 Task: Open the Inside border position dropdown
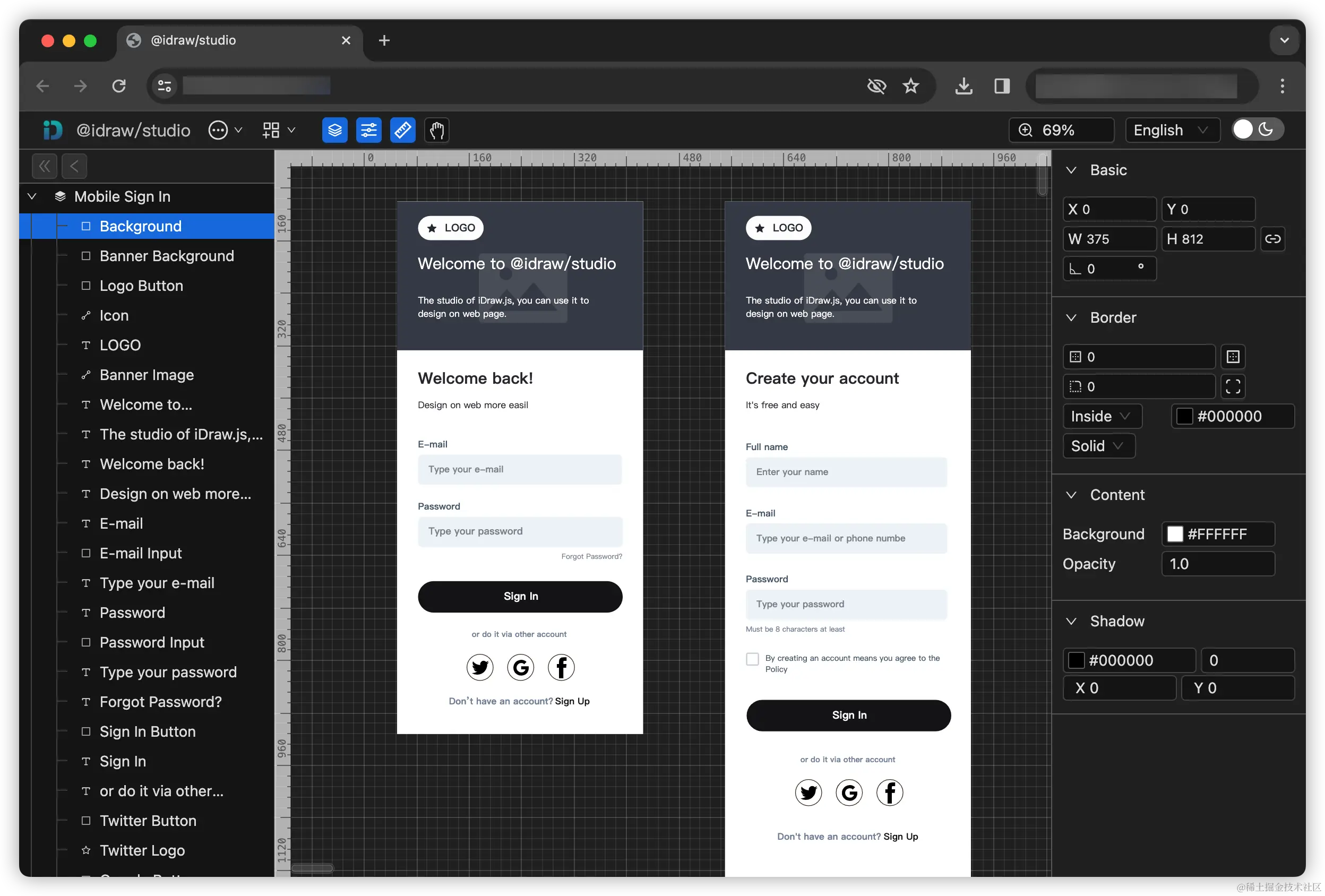point(1102,417)
